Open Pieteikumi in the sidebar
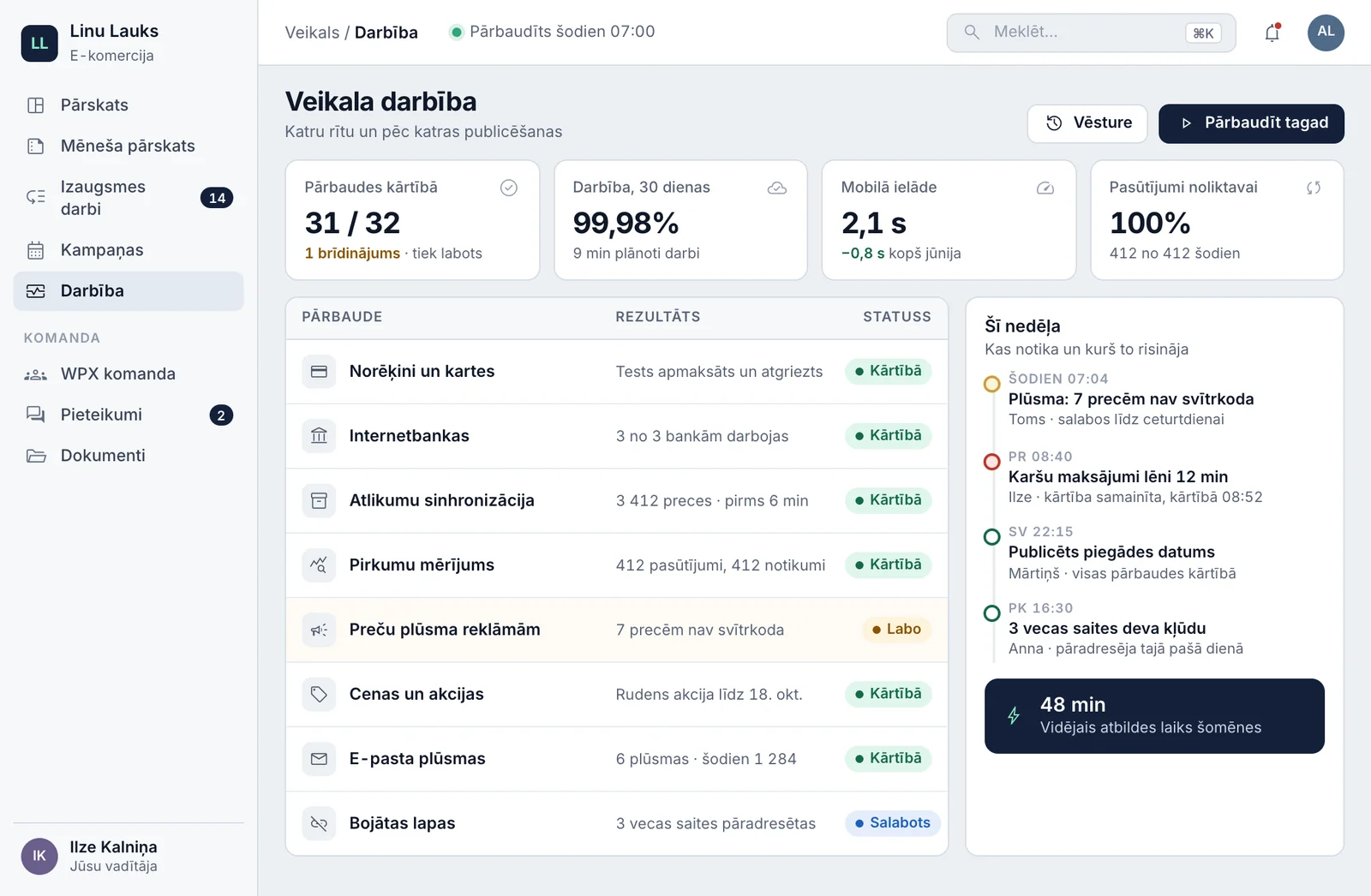The width and height of the screenshot is (1371, 896). tap(129, 415)
